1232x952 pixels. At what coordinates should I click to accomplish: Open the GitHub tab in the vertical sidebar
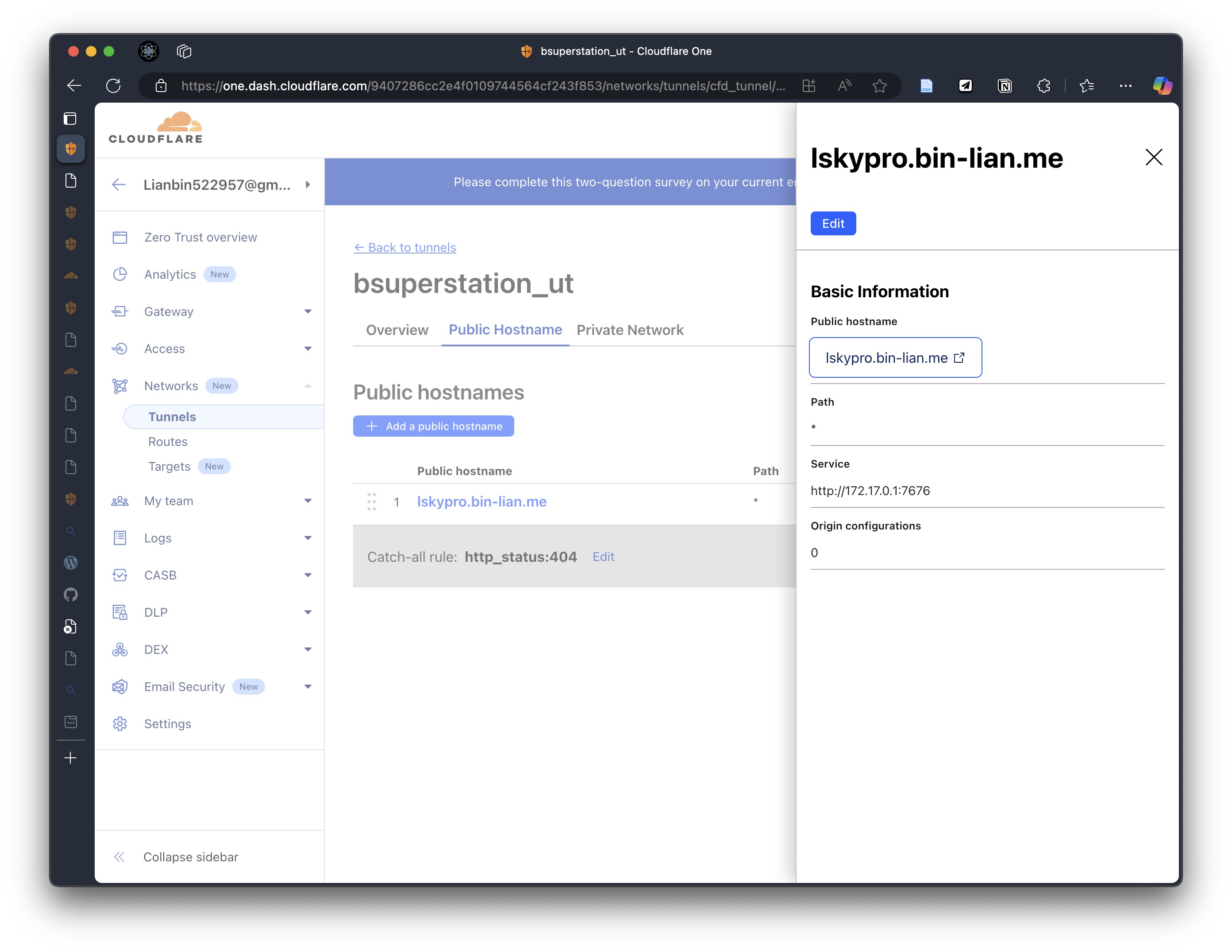pyautogui.click(x=70, y=595)
